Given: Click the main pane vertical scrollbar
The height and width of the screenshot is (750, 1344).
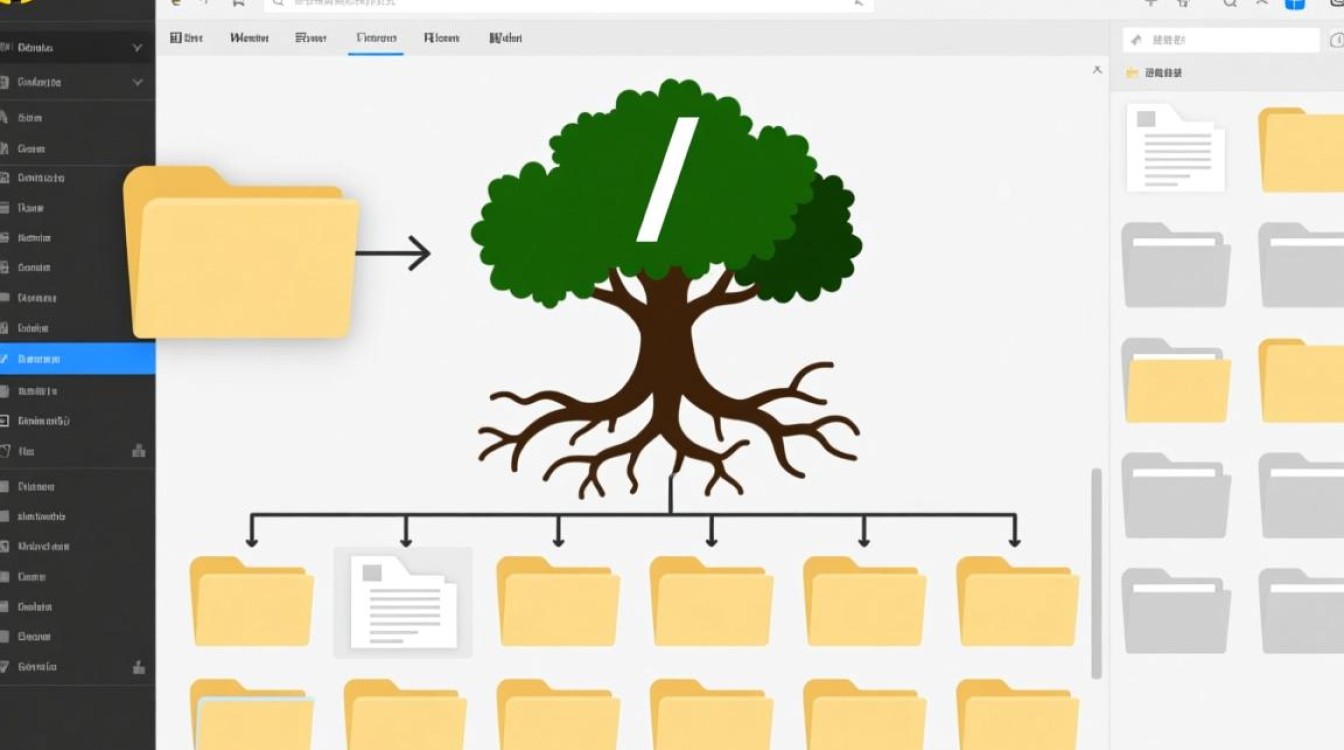Looking at the screenshot, I should (1096, 570).
